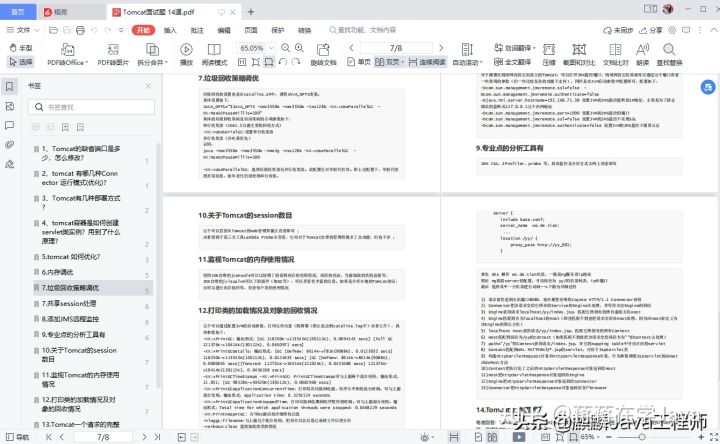720x444 pixels.
Task: Click the 书签查找 bookmark search field
Action: pyautogui.click(x=91, y=107)
